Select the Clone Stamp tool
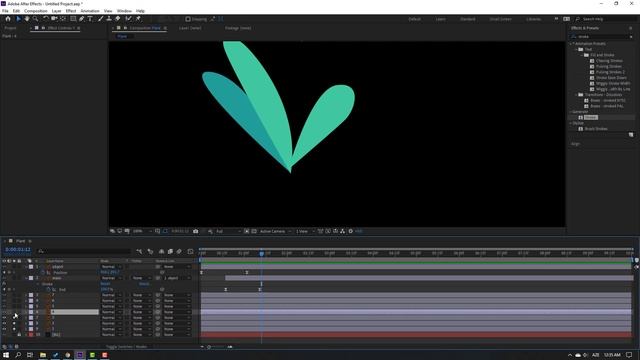640x360 pixels. [x=109, y=19]
